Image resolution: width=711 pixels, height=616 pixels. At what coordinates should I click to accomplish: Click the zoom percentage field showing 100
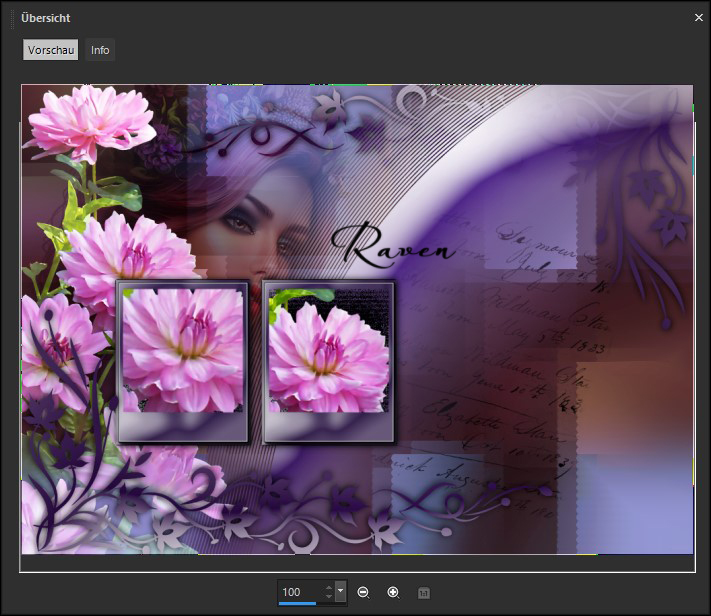pos(300,592)
